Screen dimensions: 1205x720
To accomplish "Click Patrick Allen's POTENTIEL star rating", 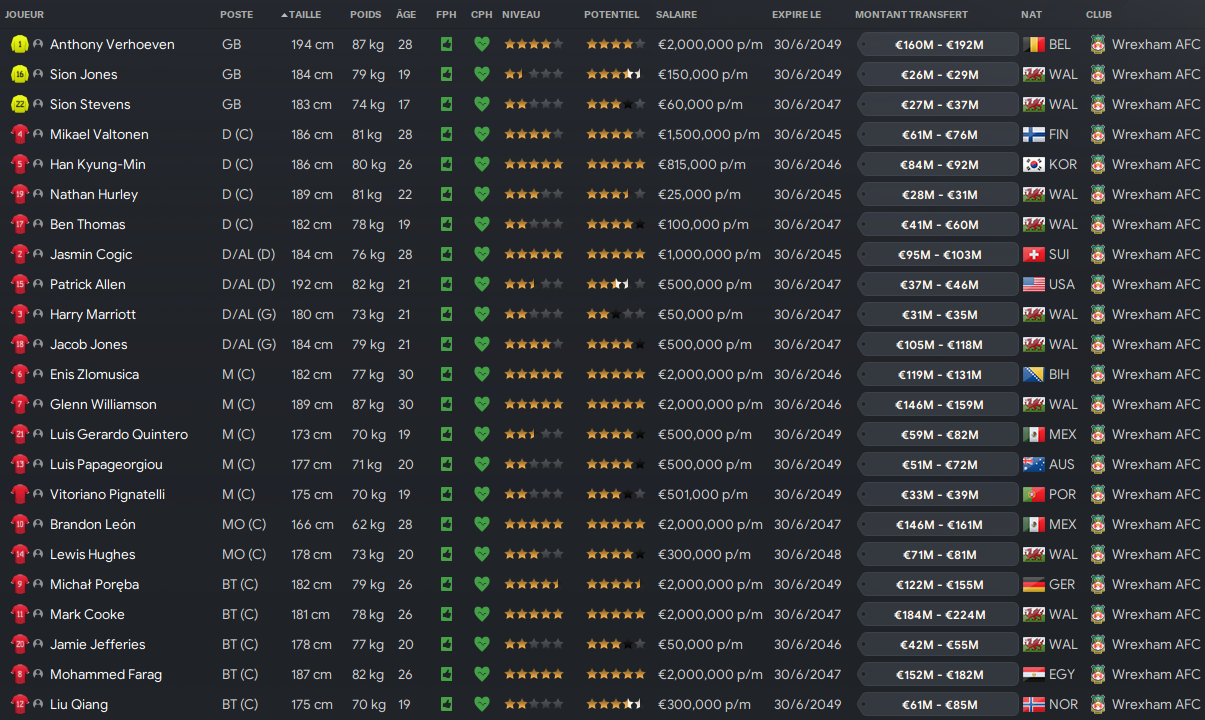I will (615, 284).
